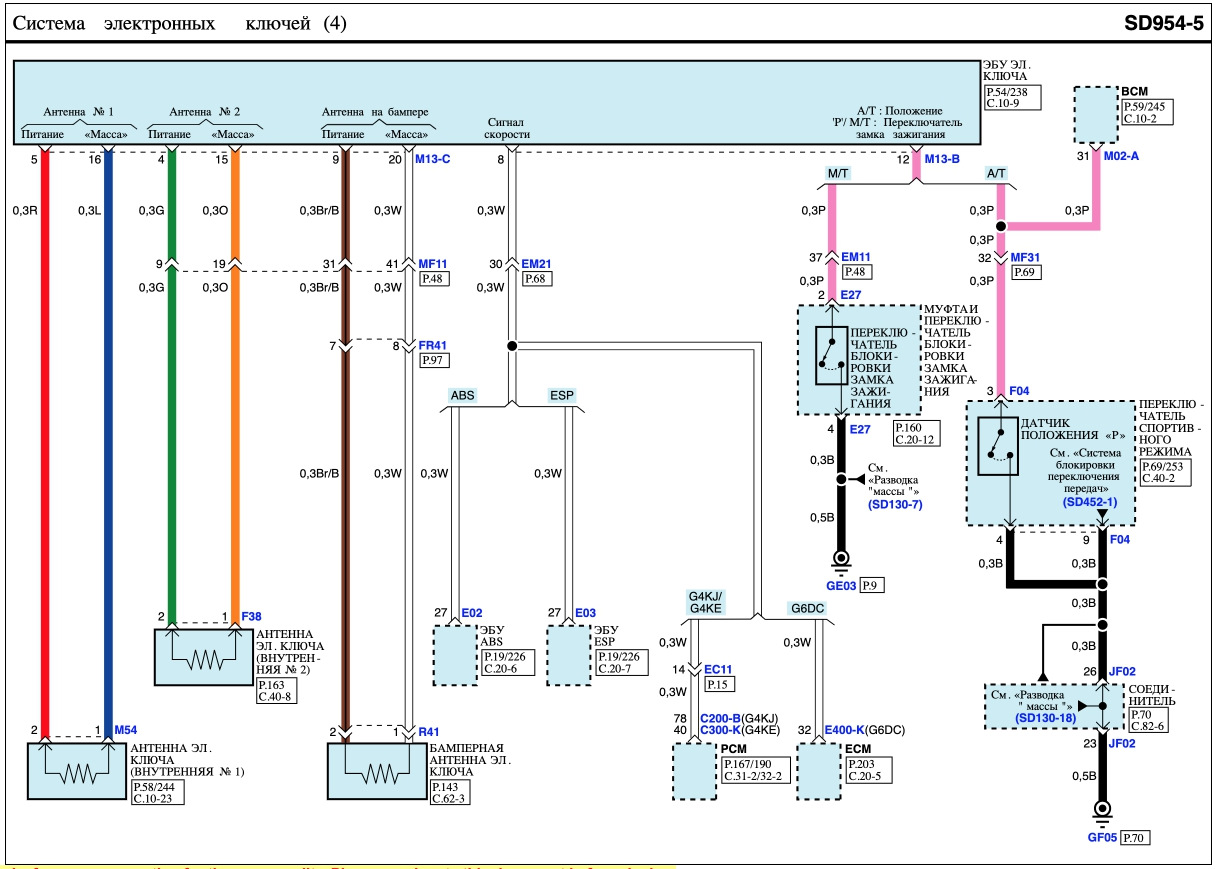Click the GF05 ground label
The height and width of the screenshot is (869, 1216).
[x=1103, y=836]
